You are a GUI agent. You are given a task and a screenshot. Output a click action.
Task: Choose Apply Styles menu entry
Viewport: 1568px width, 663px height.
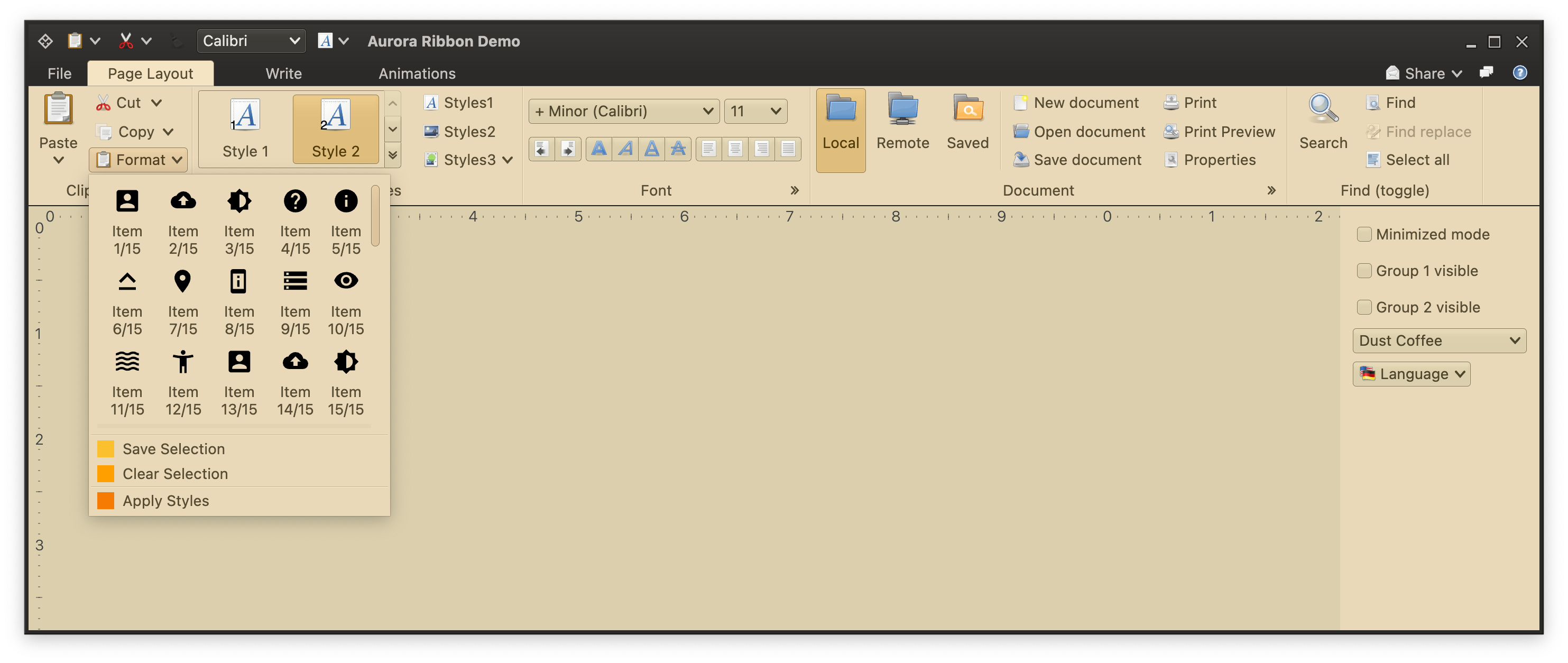tap(165, 501)
